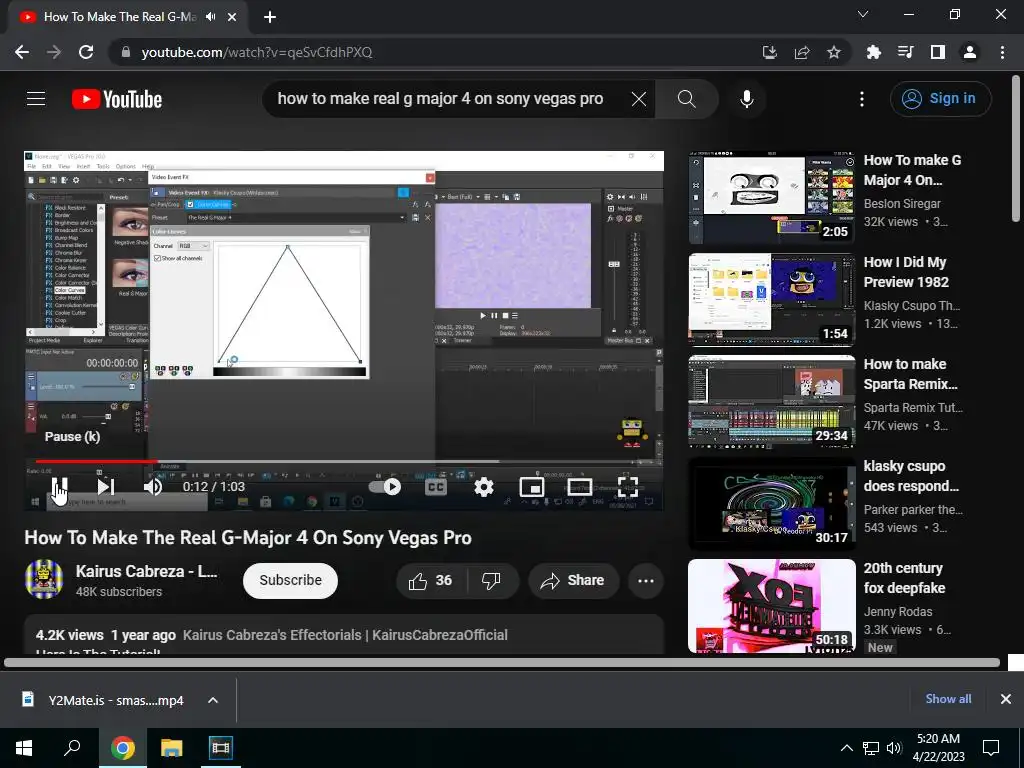Open Windows Start menu
Image resolution: width=1024 pixels, height=768 pixels.
tap(24, 748)
